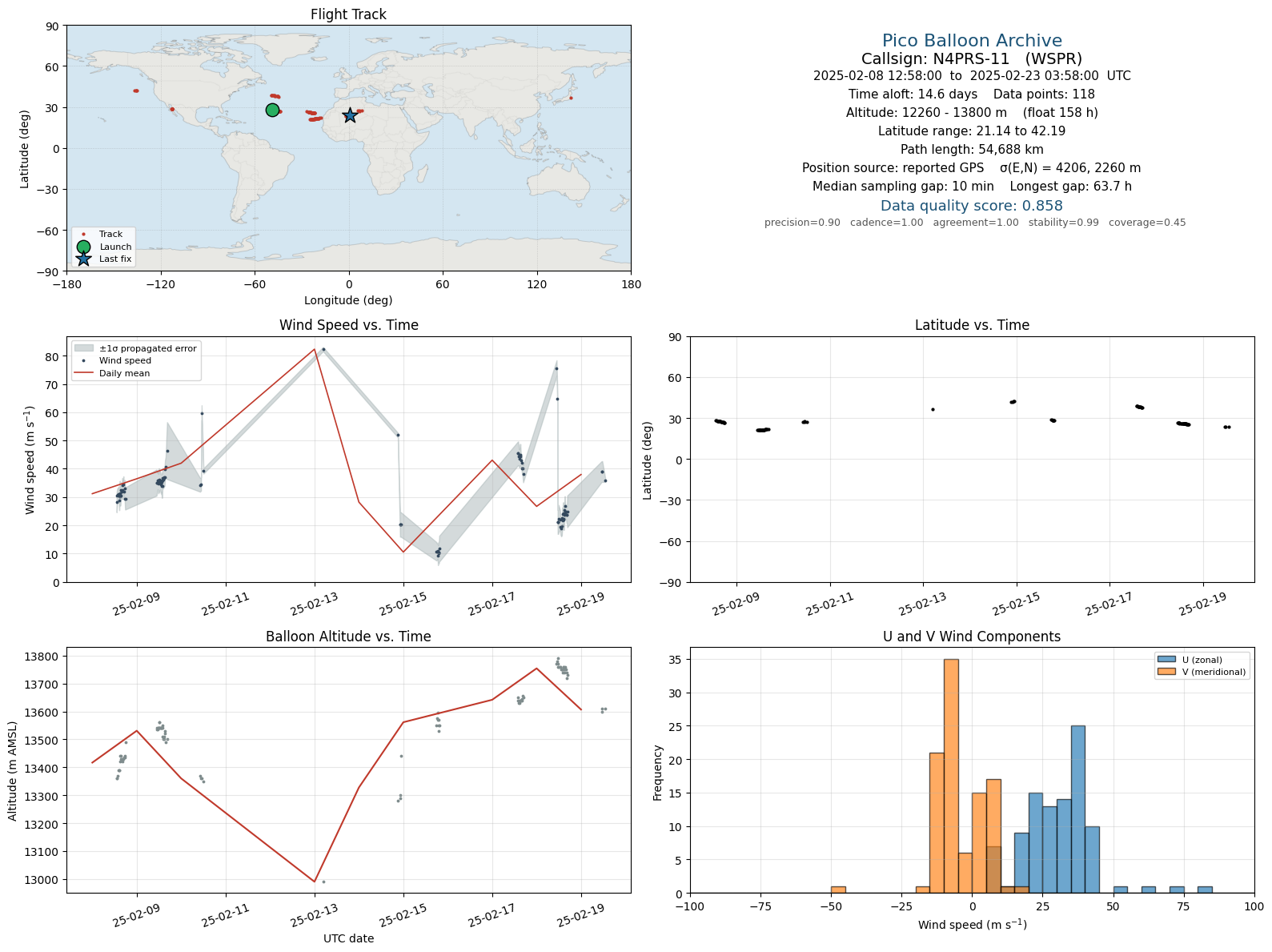Click the Wind speed dot in the legend

pos(83,361)
